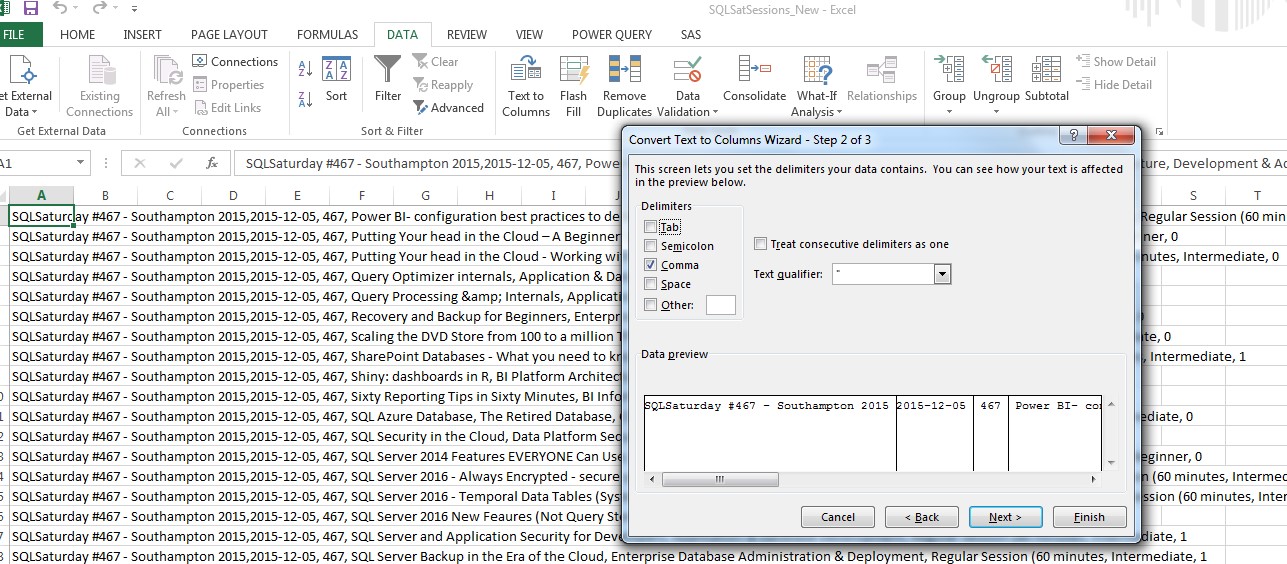Expand the Ungroup dropdown

pos(996,111)
